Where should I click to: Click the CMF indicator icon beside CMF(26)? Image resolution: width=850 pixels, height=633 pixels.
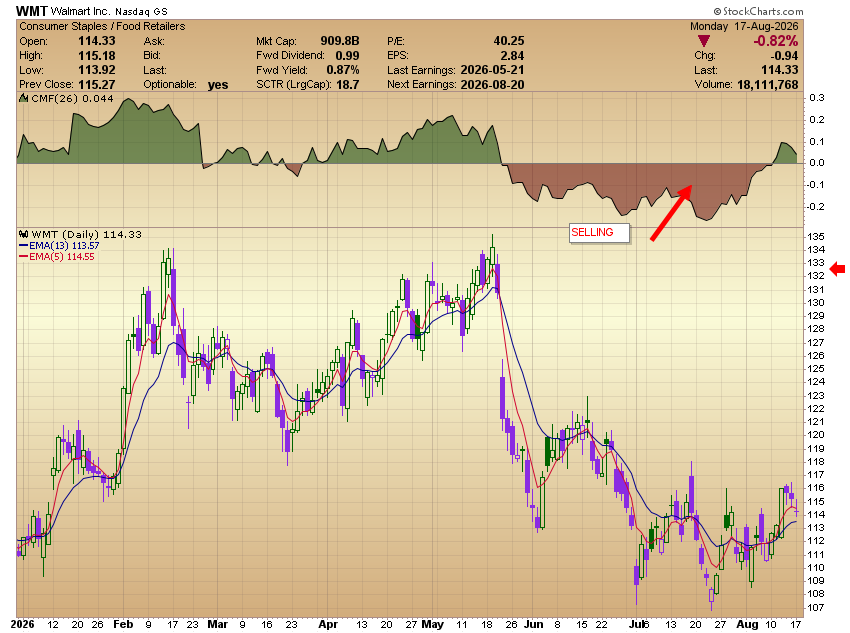[23, 98]
